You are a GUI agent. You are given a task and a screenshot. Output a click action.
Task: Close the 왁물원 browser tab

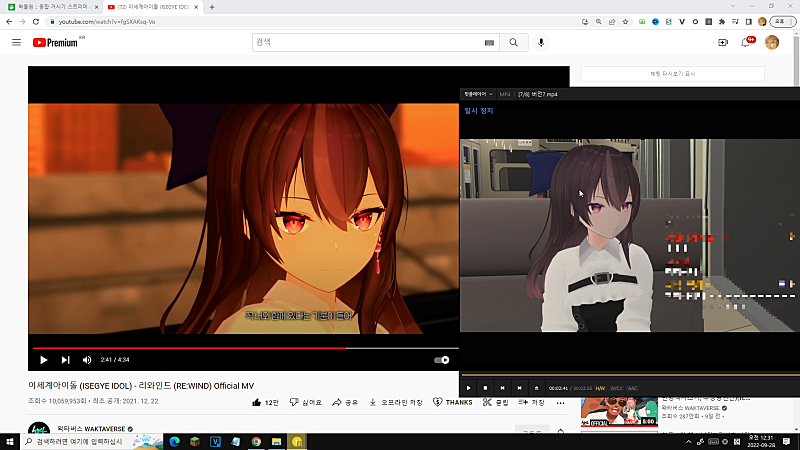point(96,7)
